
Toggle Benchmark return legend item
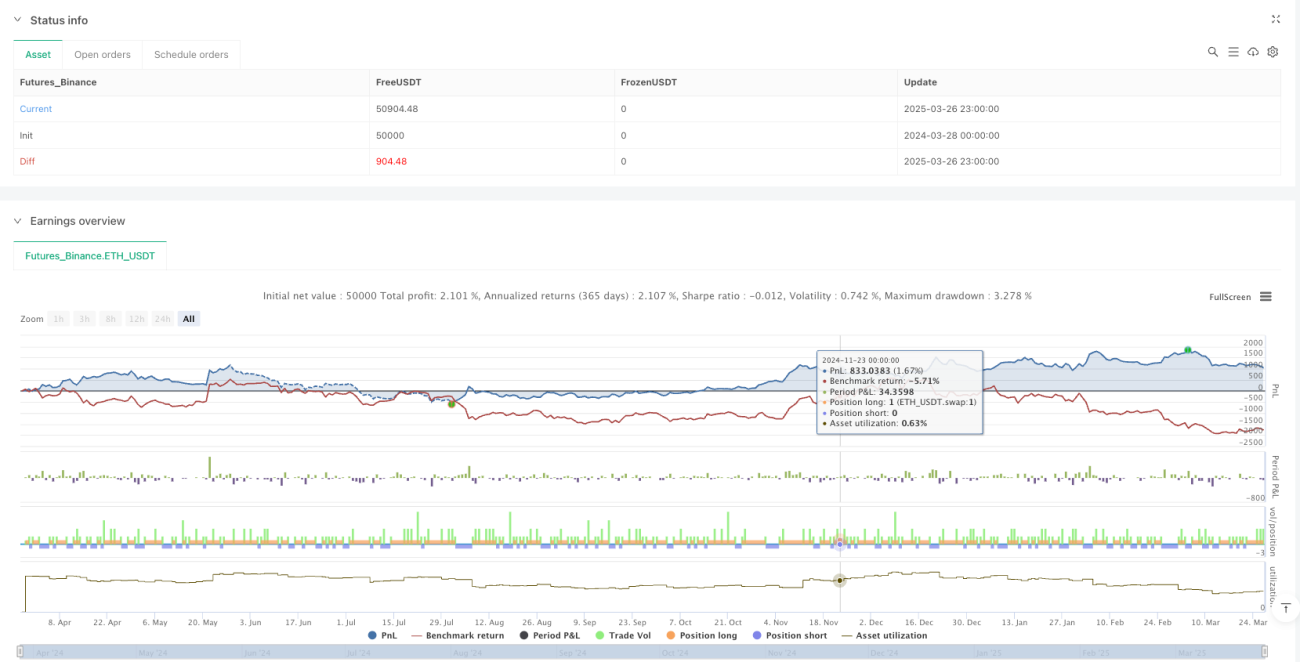457,635
